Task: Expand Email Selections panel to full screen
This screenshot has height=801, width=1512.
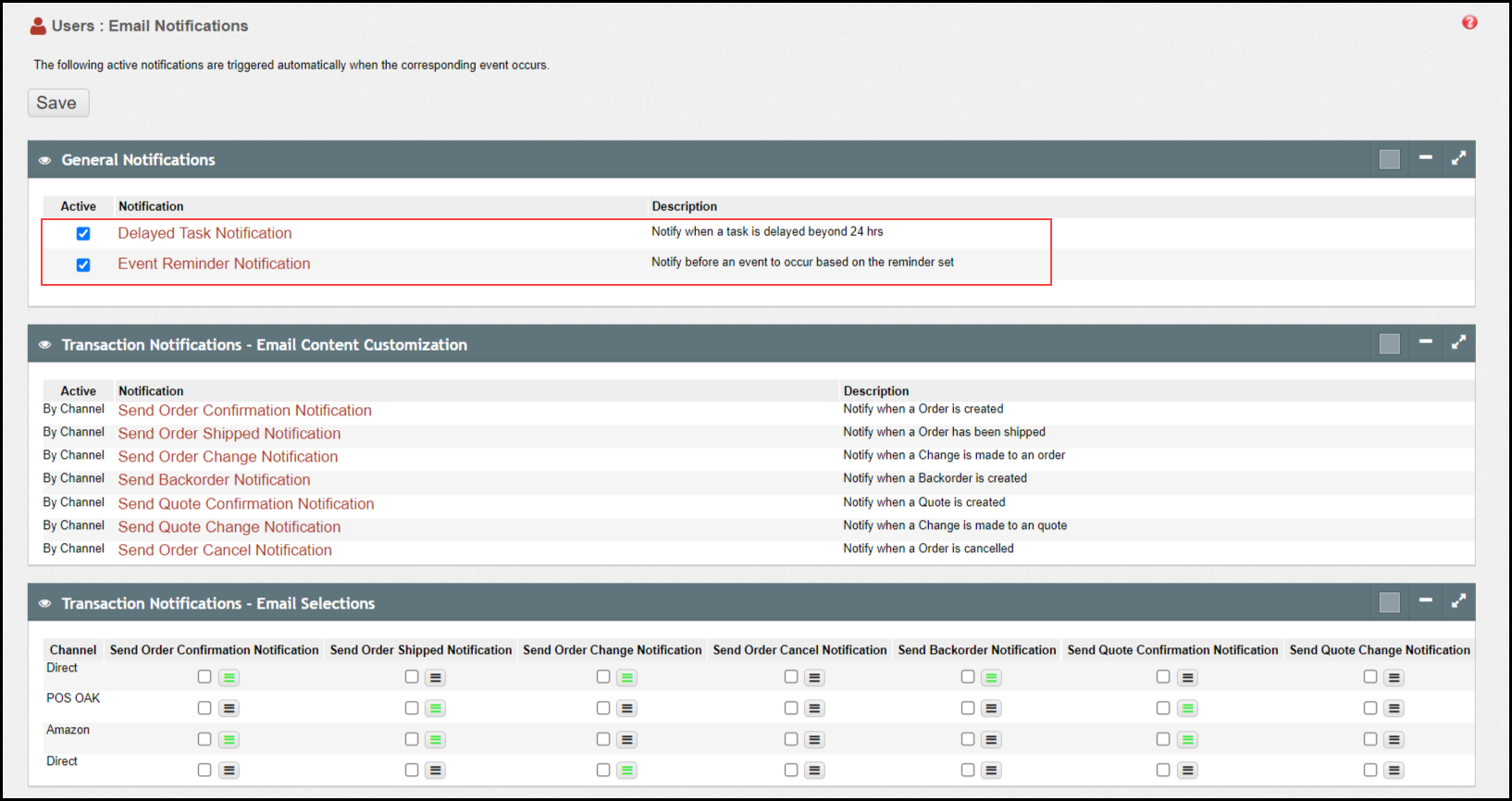Action: 1458,601
